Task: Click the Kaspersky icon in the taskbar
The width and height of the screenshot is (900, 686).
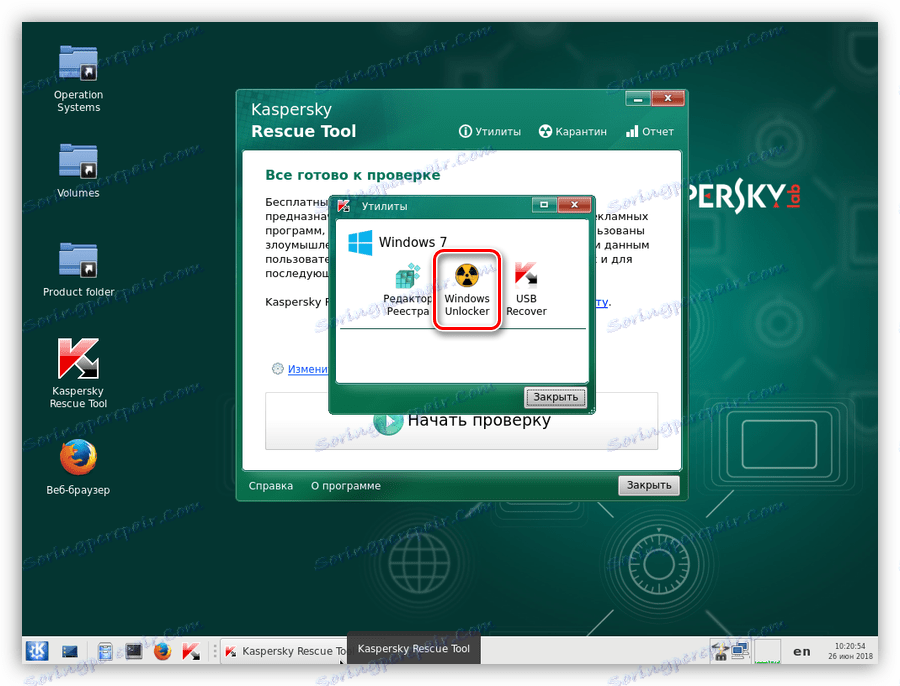Action: coord(191,650)
